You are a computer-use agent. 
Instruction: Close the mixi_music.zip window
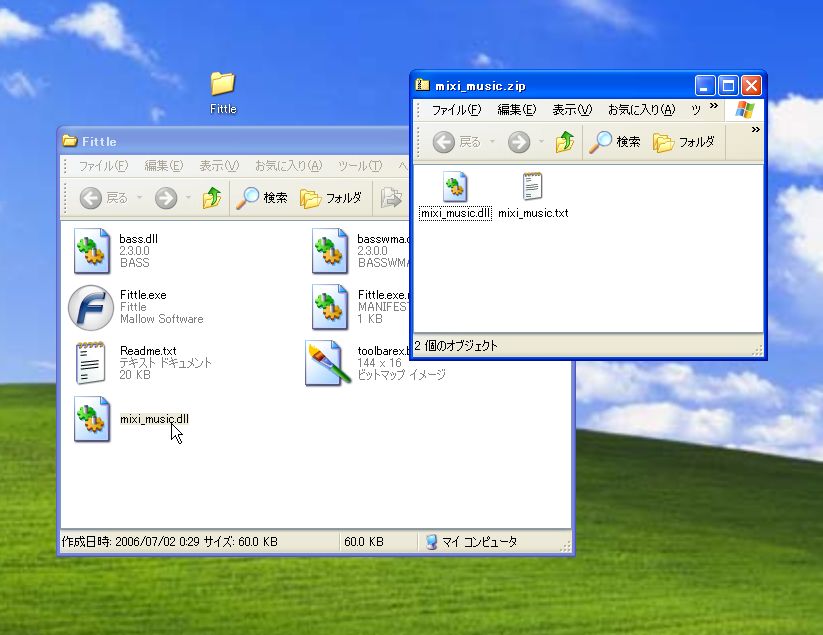point(751,86)
